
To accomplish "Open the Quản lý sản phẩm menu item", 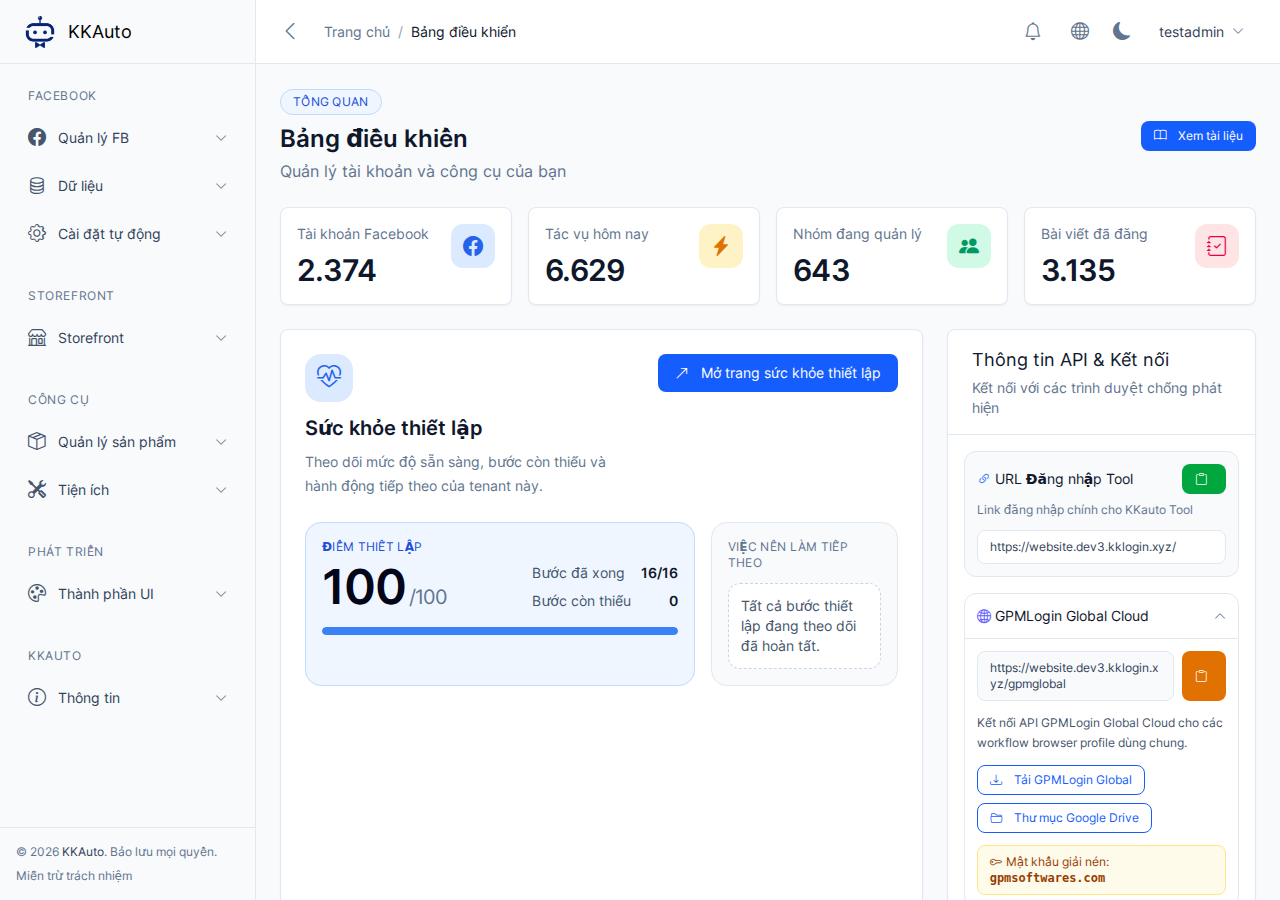I will pos(128,442).
